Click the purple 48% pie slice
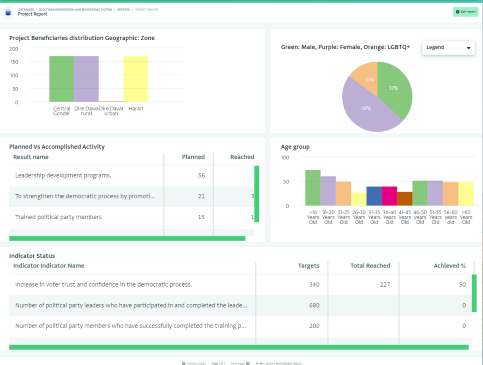This screenshot has height=365, width=483. coord(365,108)
